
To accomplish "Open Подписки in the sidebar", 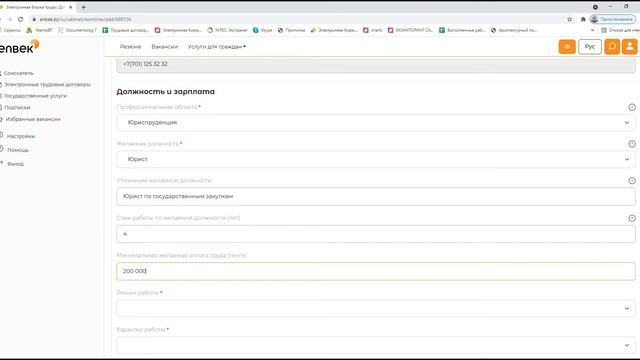I will pyautogui.click(x=17, y=107).
